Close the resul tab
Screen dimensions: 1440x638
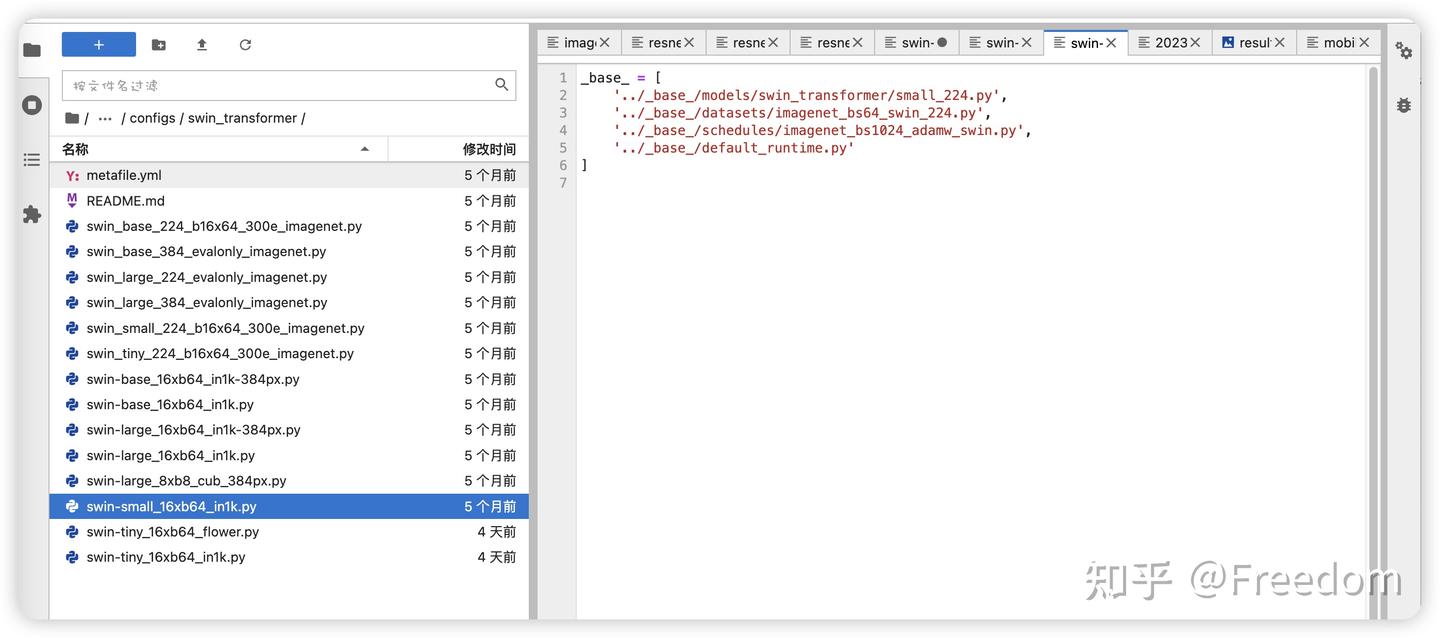pyautogui.click(x=1279, y=43)
